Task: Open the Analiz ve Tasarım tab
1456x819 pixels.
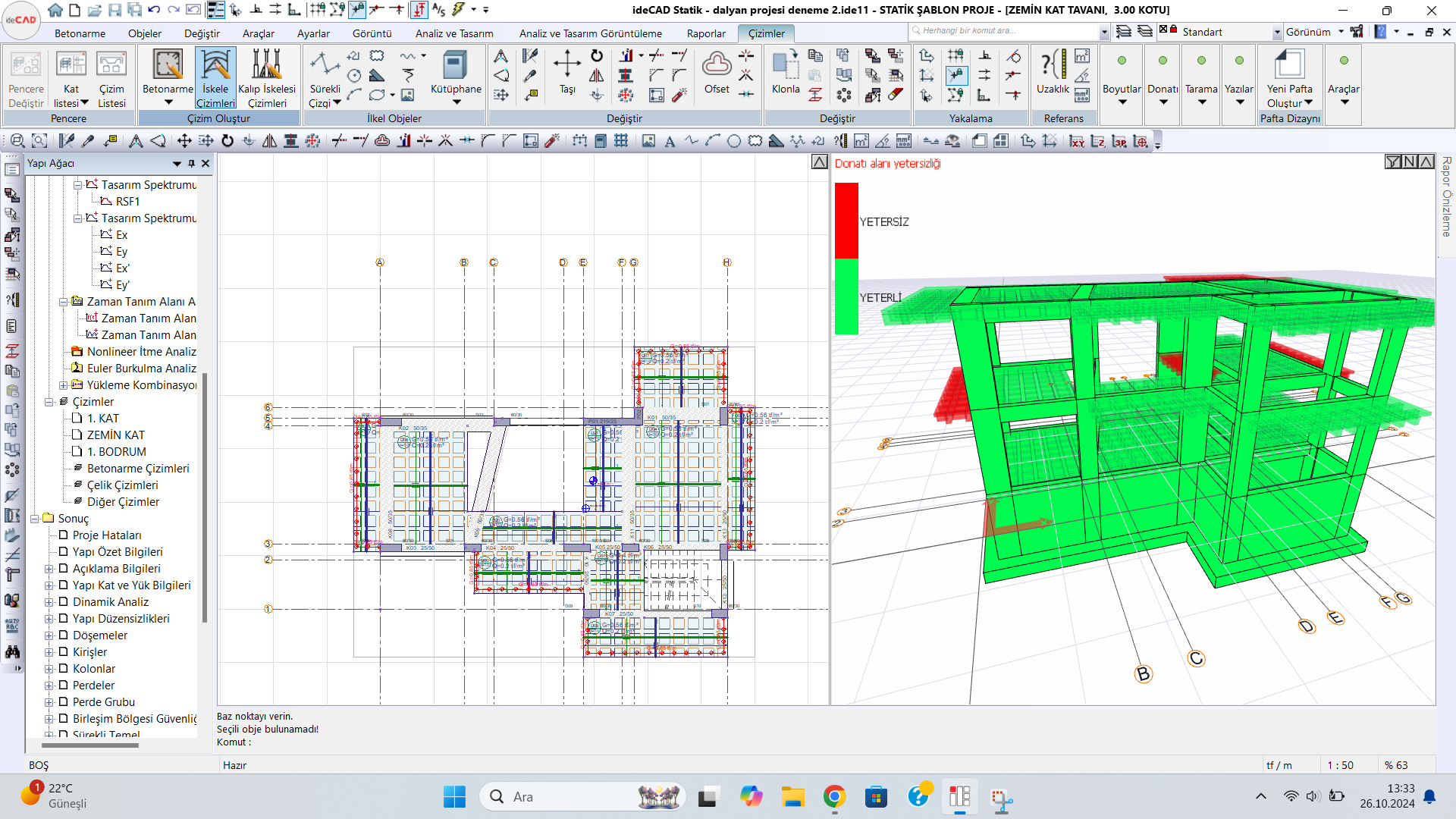Action: (x=454, y=33)
